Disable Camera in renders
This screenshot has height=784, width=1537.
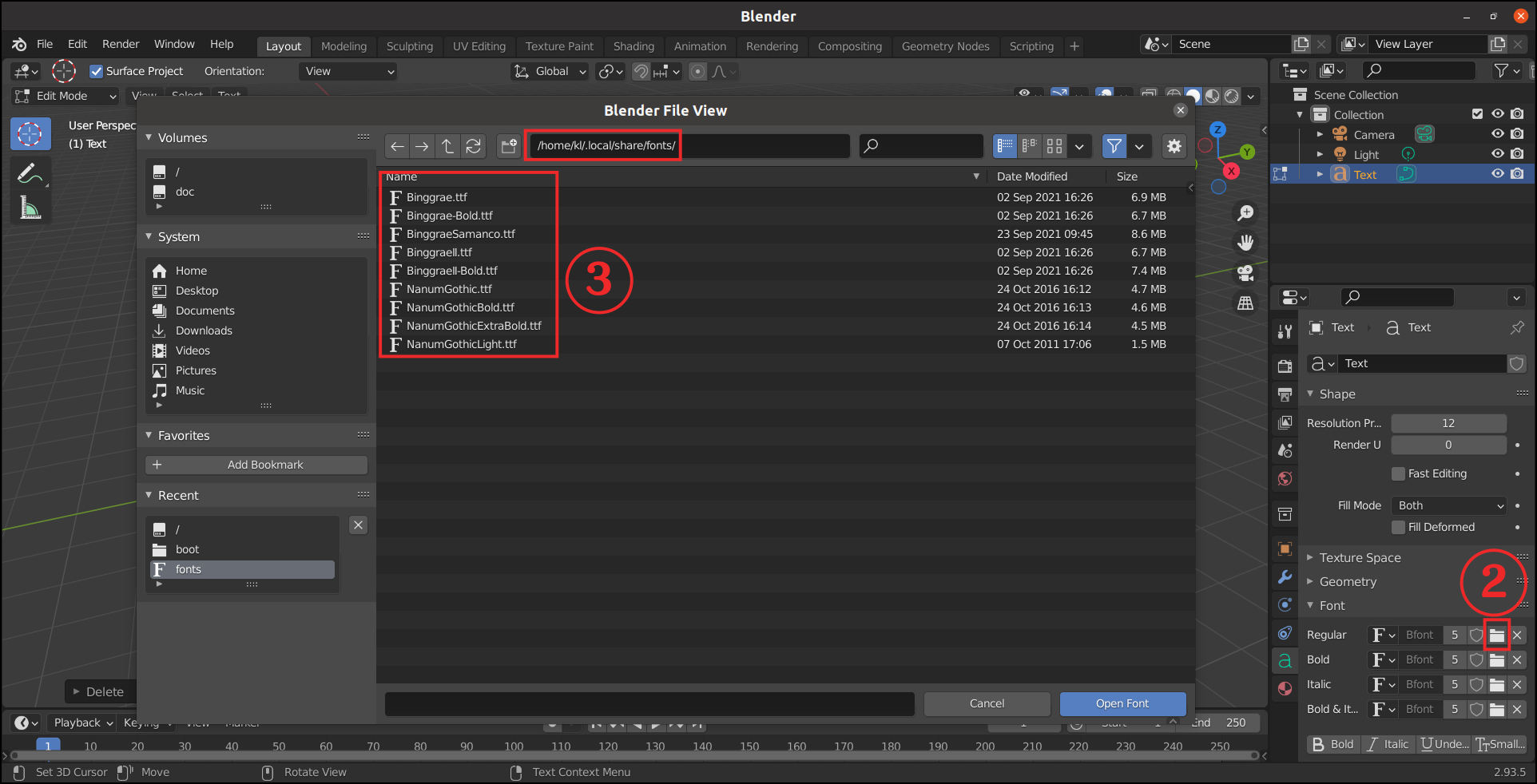point(1517,135)
